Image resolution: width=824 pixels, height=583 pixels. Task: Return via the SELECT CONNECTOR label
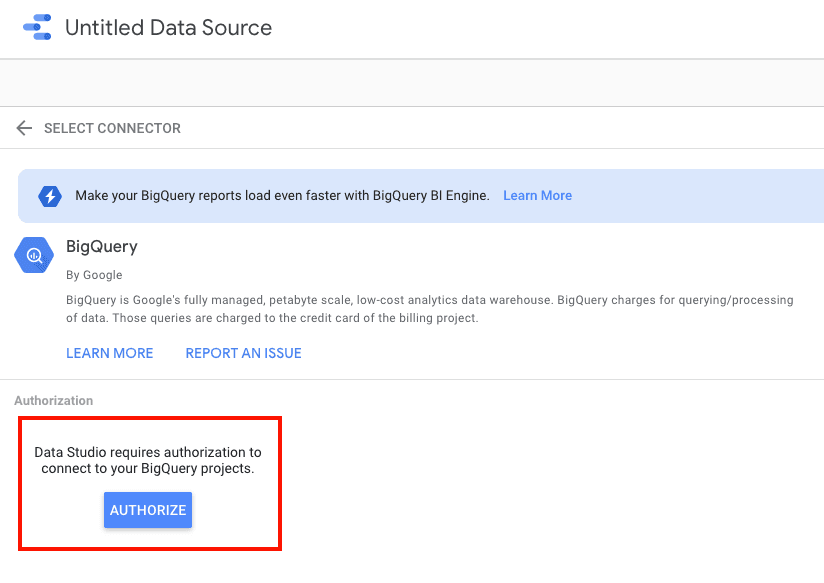[112, 129]
